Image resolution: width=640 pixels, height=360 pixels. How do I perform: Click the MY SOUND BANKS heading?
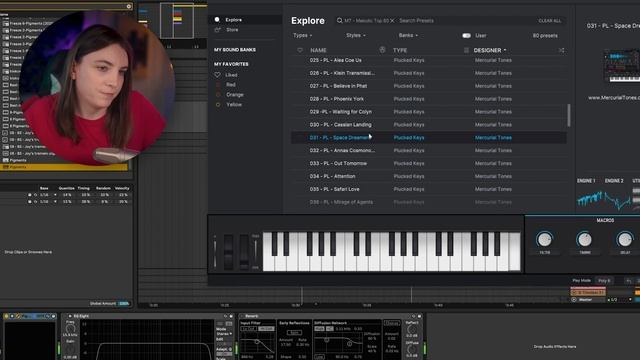click(x=235, y=50)
